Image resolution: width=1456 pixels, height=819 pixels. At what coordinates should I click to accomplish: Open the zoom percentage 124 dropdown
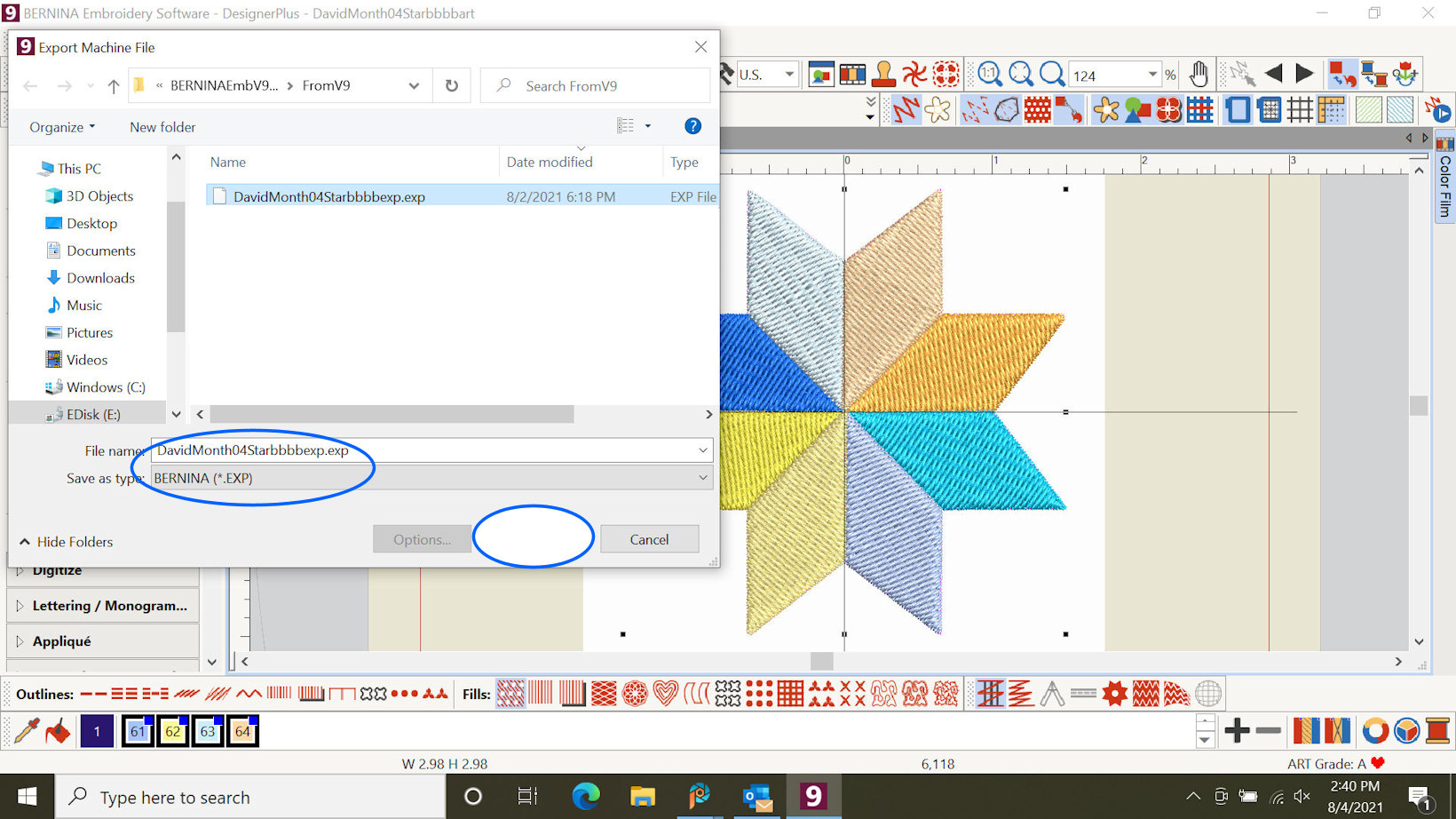[x=1152, y=75]
